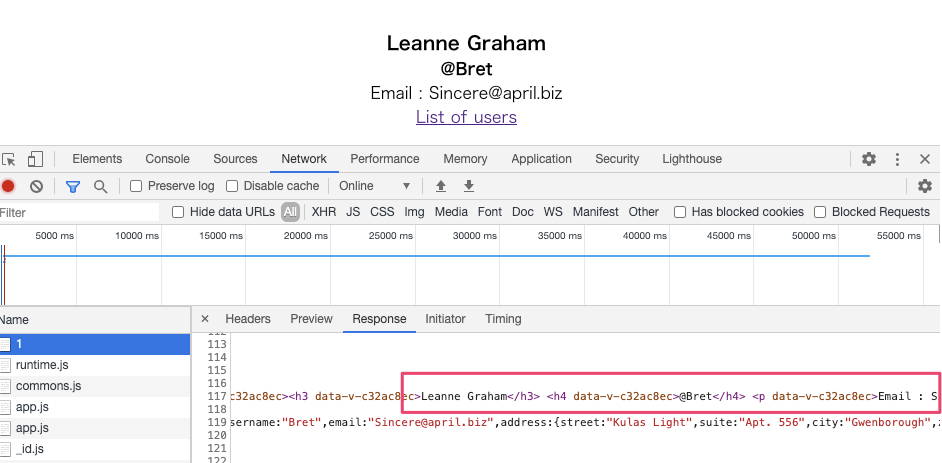Screen dimensions: 942x463
Task: Click the network filter text field
Action: pos(80,212)
